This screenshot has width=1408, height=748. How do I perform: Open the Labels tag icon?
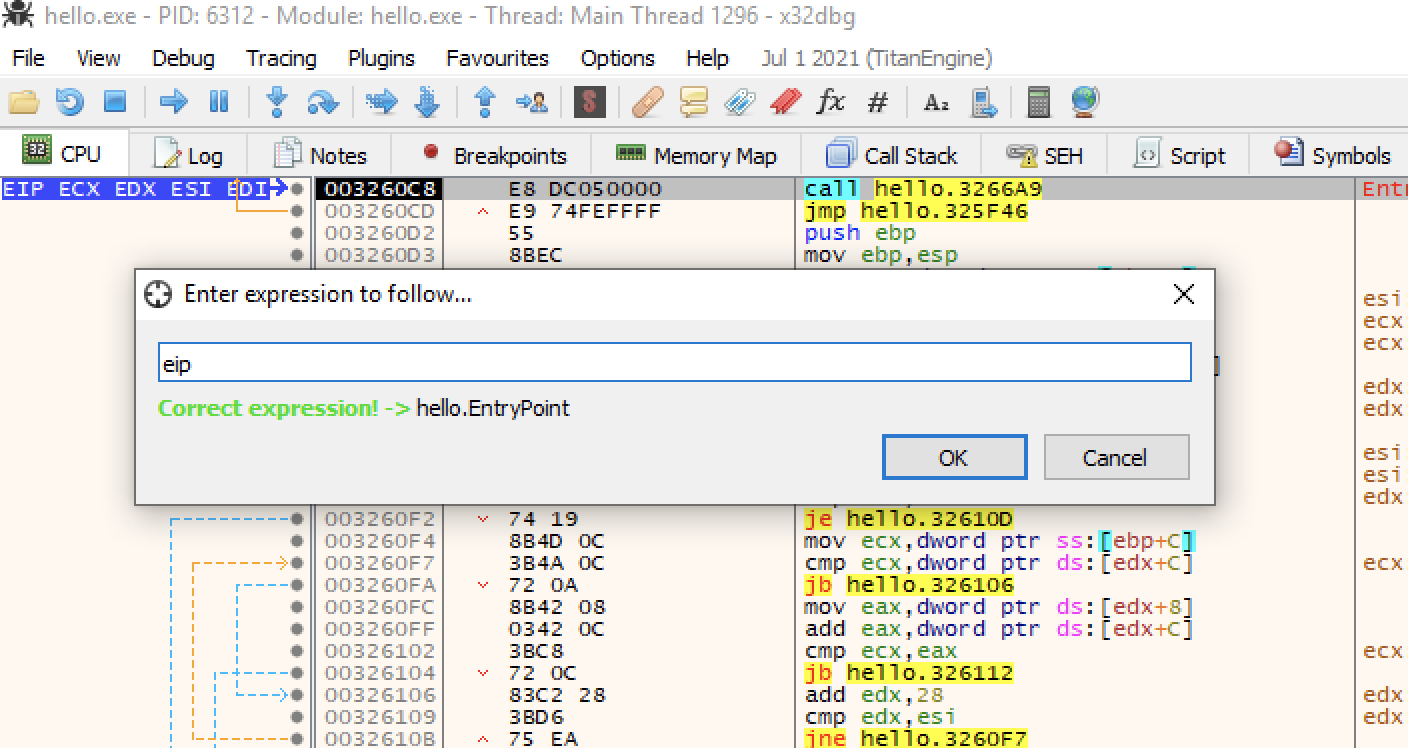739,101
